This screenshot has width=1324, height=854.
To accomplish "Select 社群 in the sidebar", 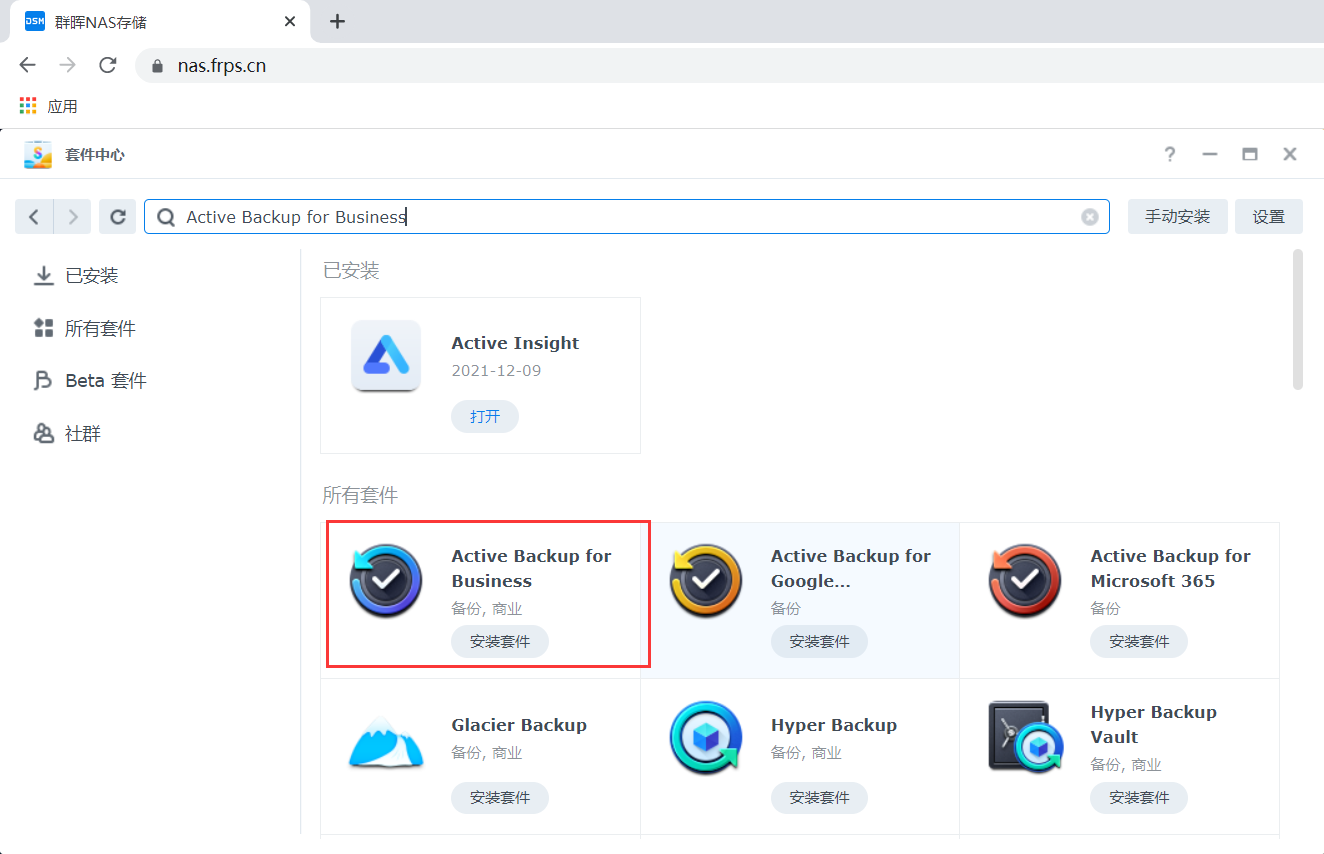I will (x=67, y=434).
